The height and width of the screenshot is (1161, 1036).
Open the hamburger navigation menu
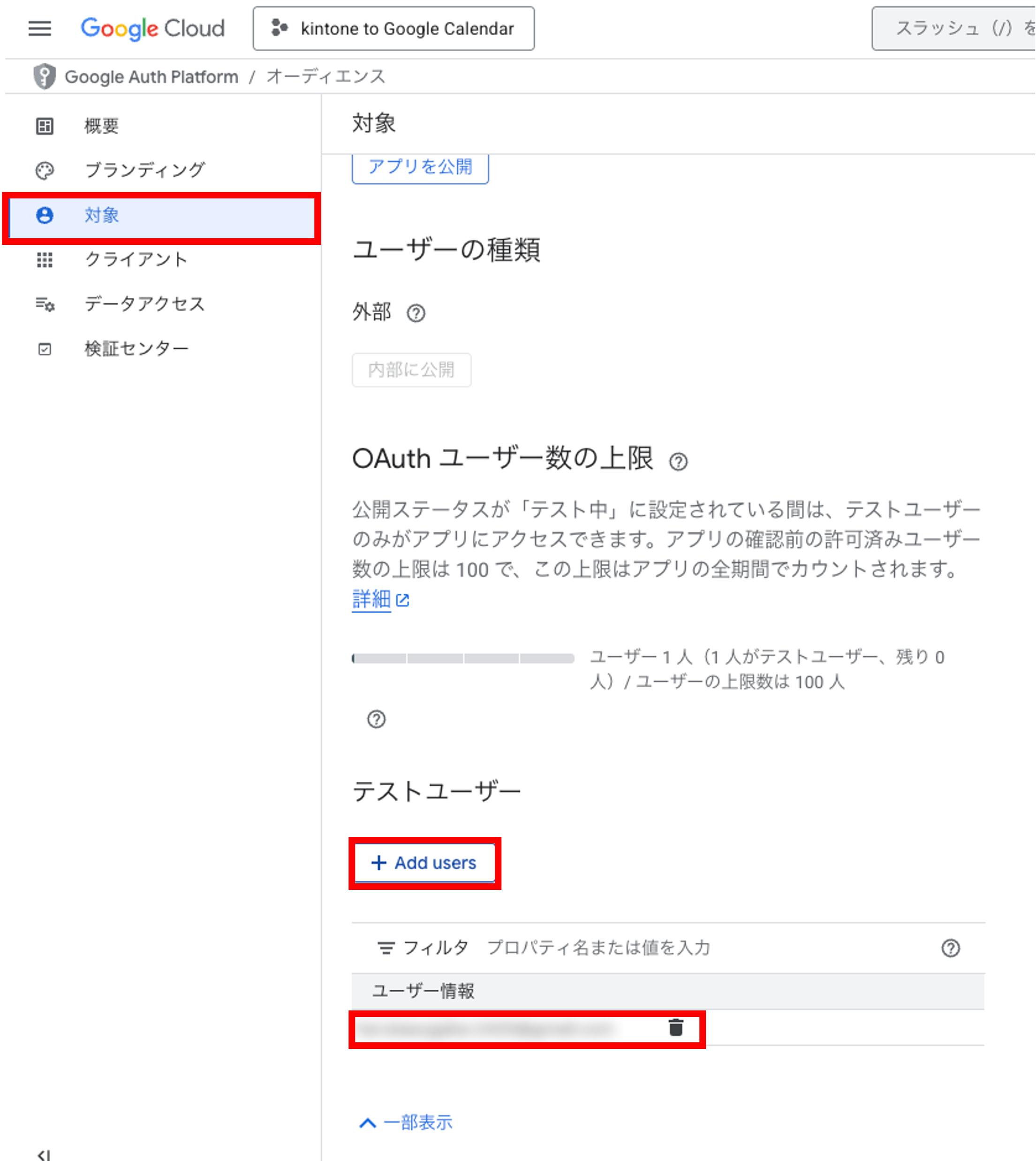pyautogui.click(x=40, y=28)
